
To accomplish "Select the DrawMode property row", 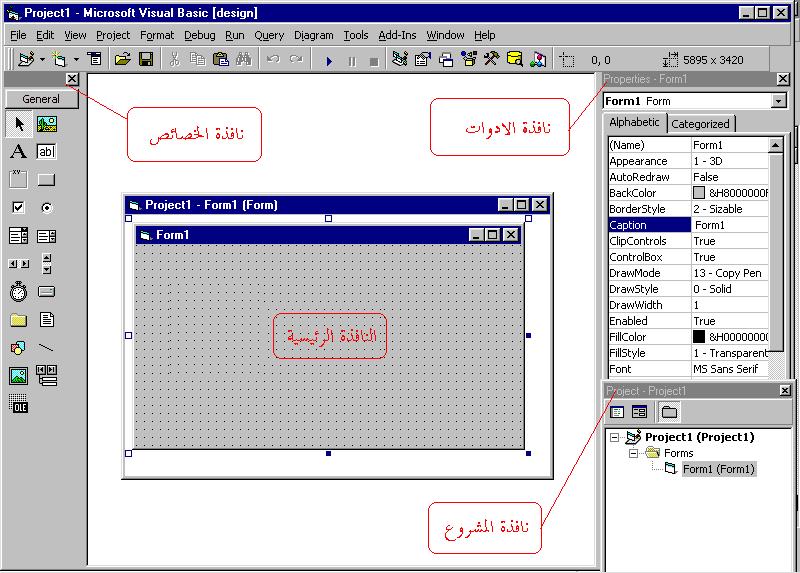I will pyautogui.click(x=688, y=273).
